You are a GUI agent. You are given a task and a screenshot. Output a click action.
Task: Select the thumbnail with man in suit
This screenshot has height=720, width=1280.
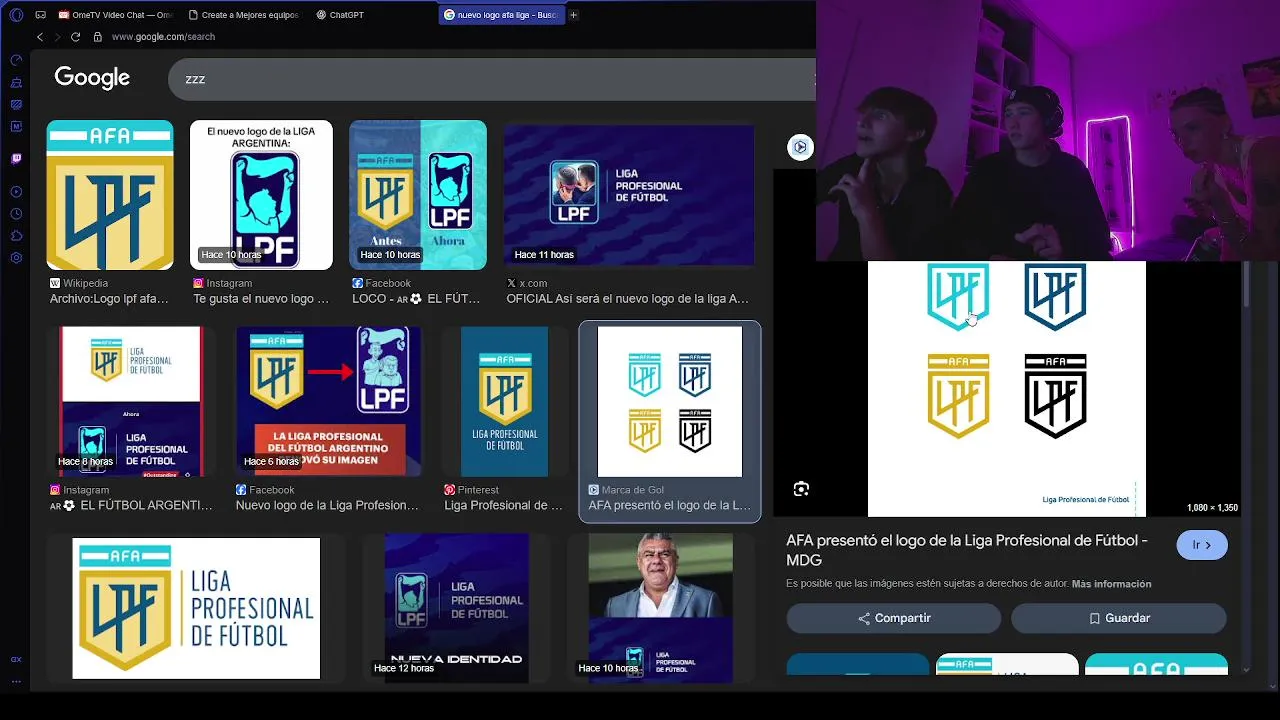(660, 608)
